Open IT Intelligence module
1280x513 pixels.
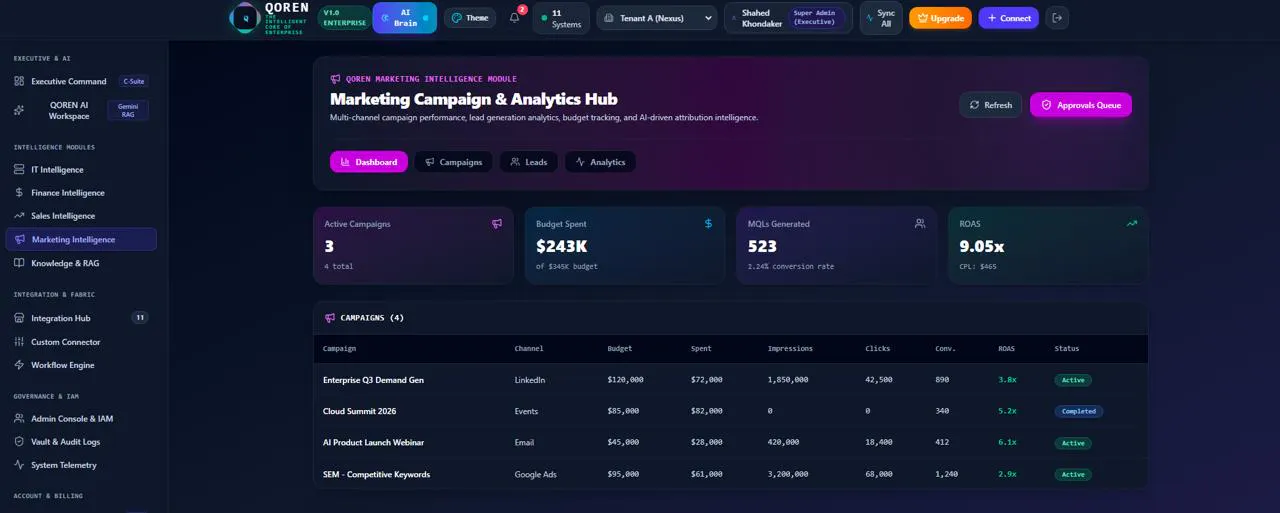pyautogui.click(x=81, y=170)
